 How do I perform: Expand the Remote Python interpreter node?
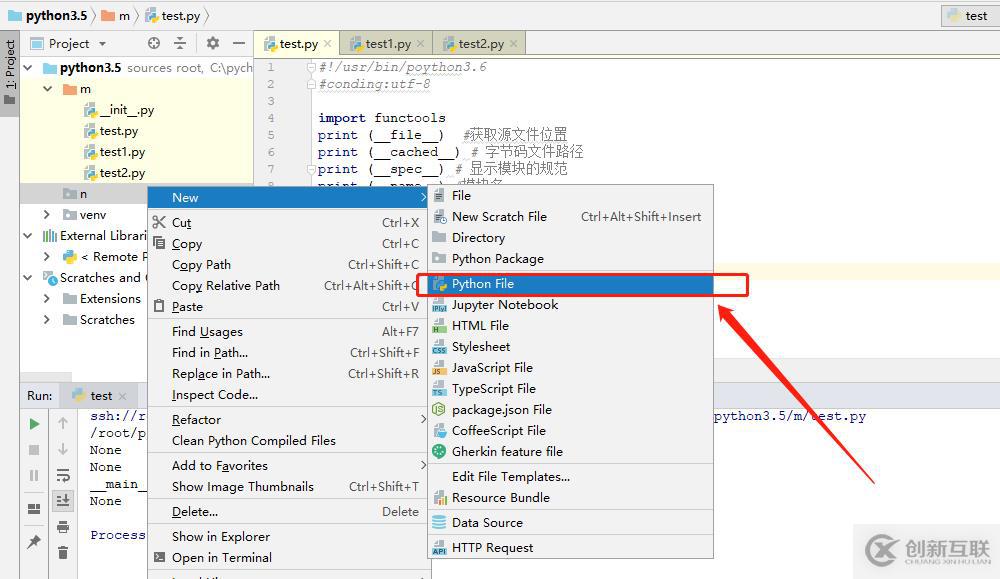pos(47,257)
